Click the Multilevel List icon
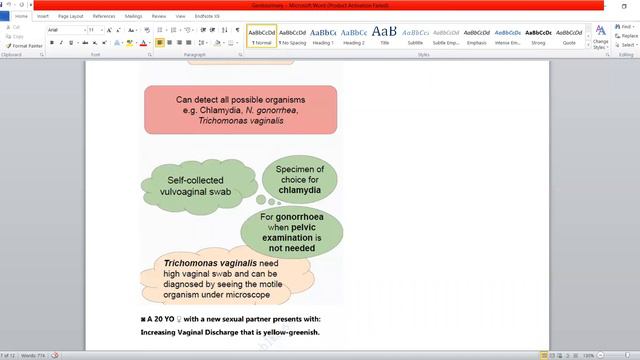This screenshot has width=640, height=360. pos(187,30)
